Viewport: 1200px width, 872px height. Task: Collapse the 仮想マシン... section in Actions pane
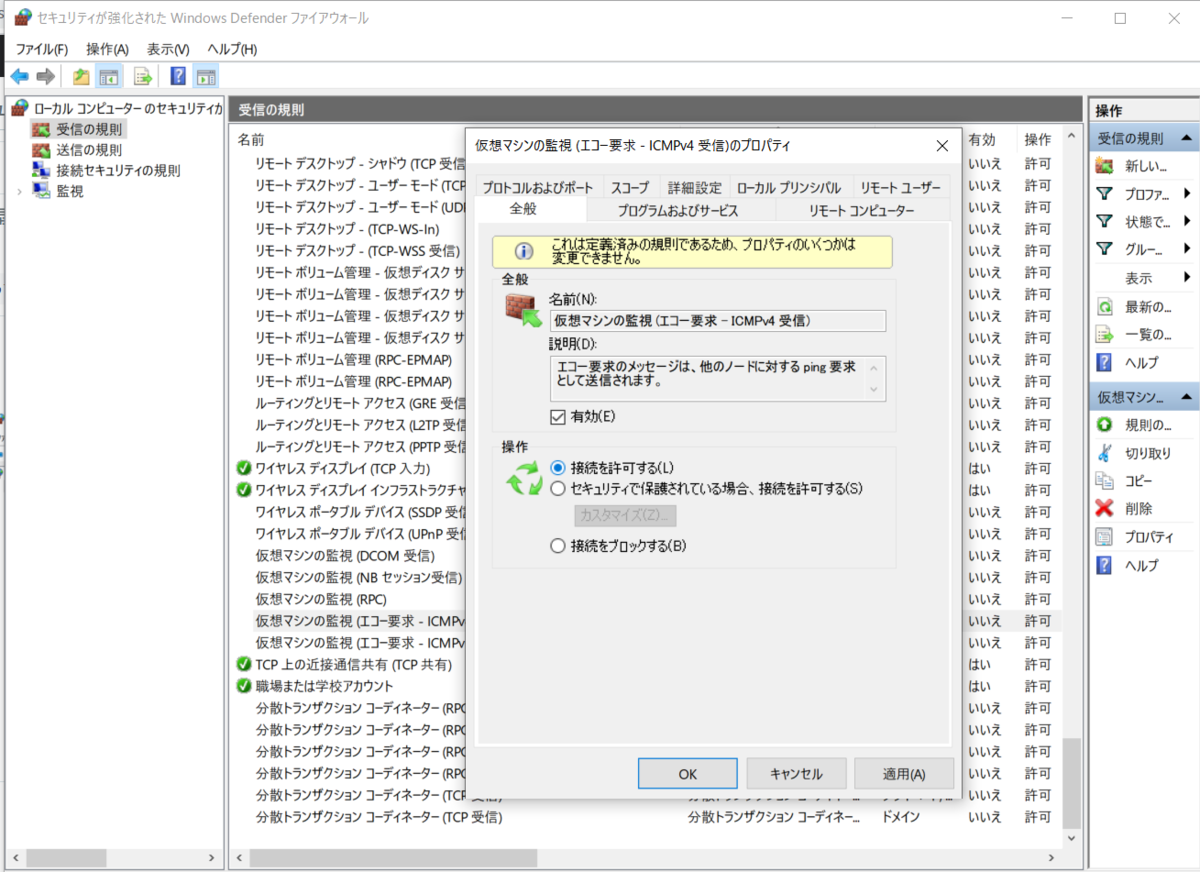(1186, 397)
